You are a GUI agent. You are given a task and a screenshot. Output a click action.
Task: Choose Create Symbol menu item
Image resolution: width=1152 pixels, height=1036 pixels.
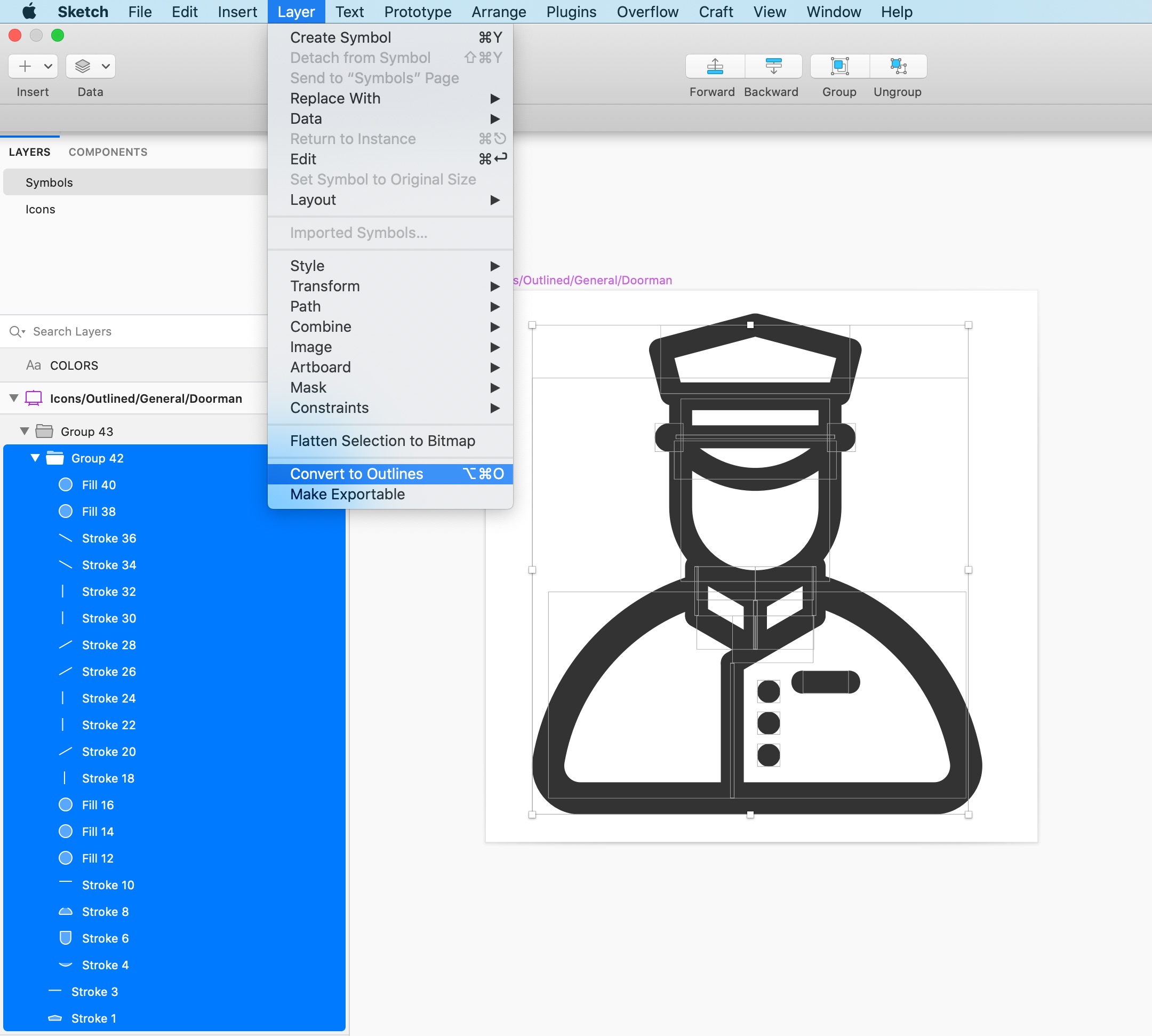coord(390,37)
